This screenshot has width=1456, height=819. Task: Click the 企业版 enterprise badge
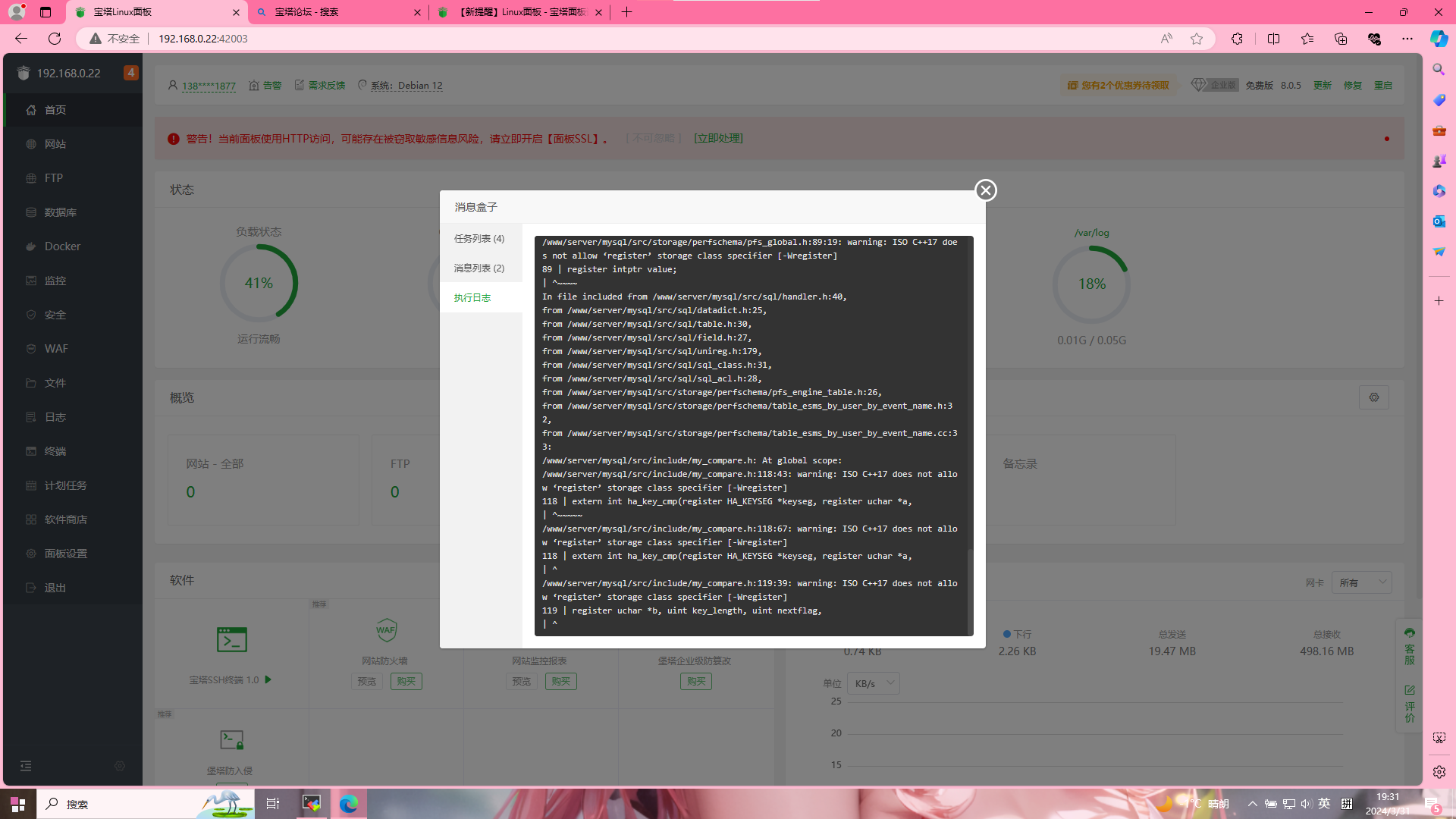pos(1215,86)
